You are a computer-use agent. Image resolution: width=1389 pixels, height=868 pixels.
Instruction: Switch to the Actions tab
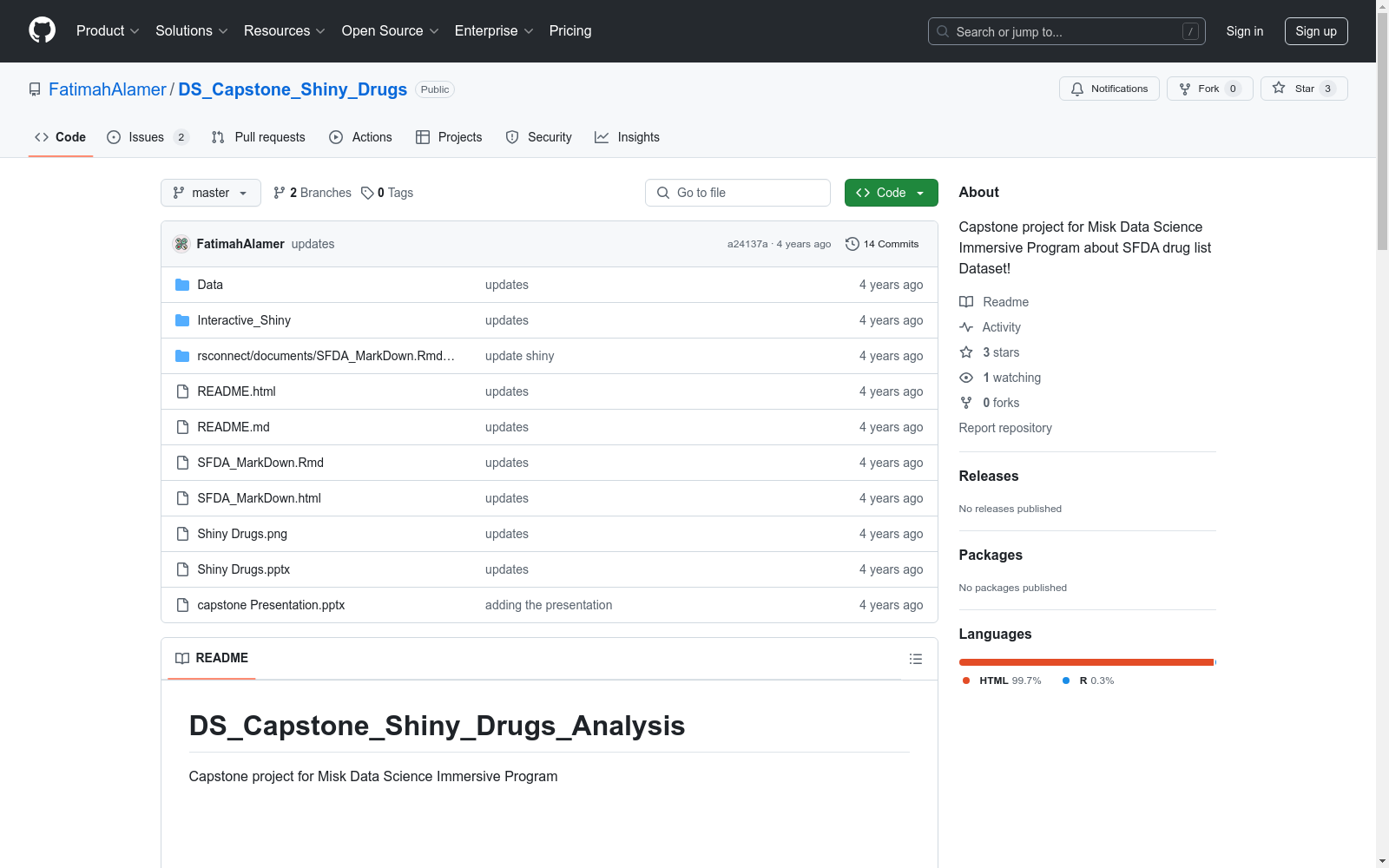361,137
